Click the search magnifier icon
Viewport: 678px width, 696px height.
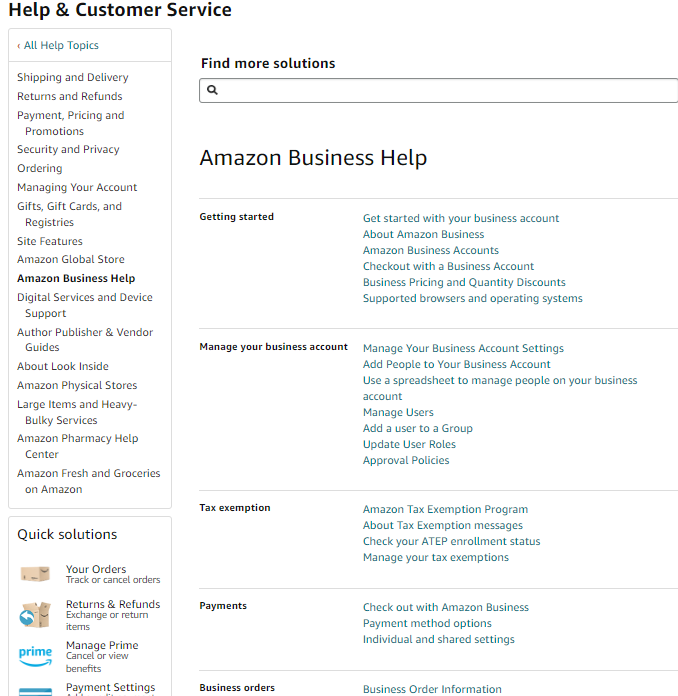click(212, 90)
